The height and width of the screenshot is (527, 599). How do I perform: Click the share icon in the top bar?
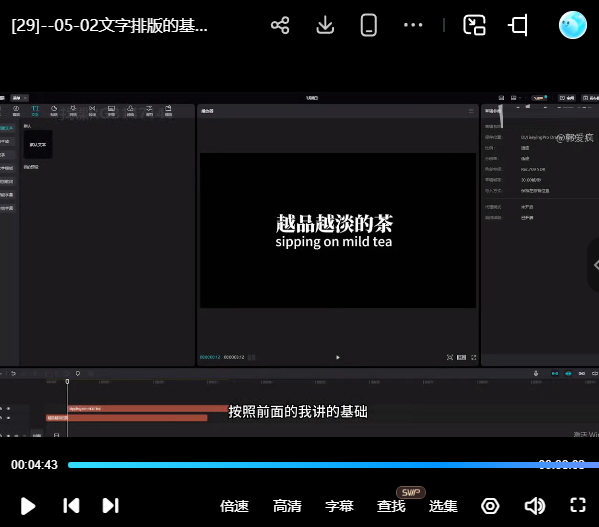coord(280,25)
